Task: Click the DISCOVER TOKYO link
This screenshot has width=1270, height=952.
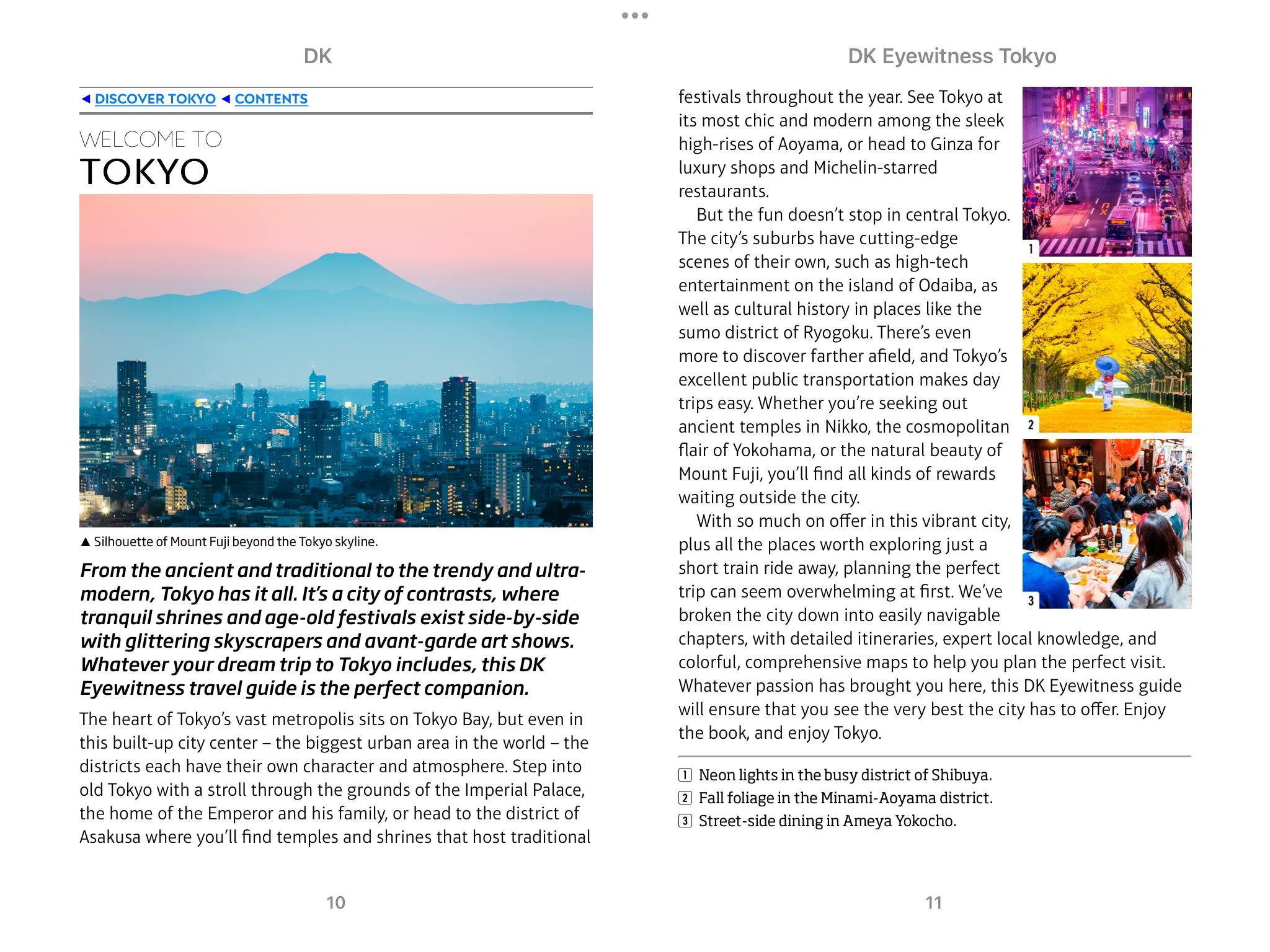Action: 155,99
